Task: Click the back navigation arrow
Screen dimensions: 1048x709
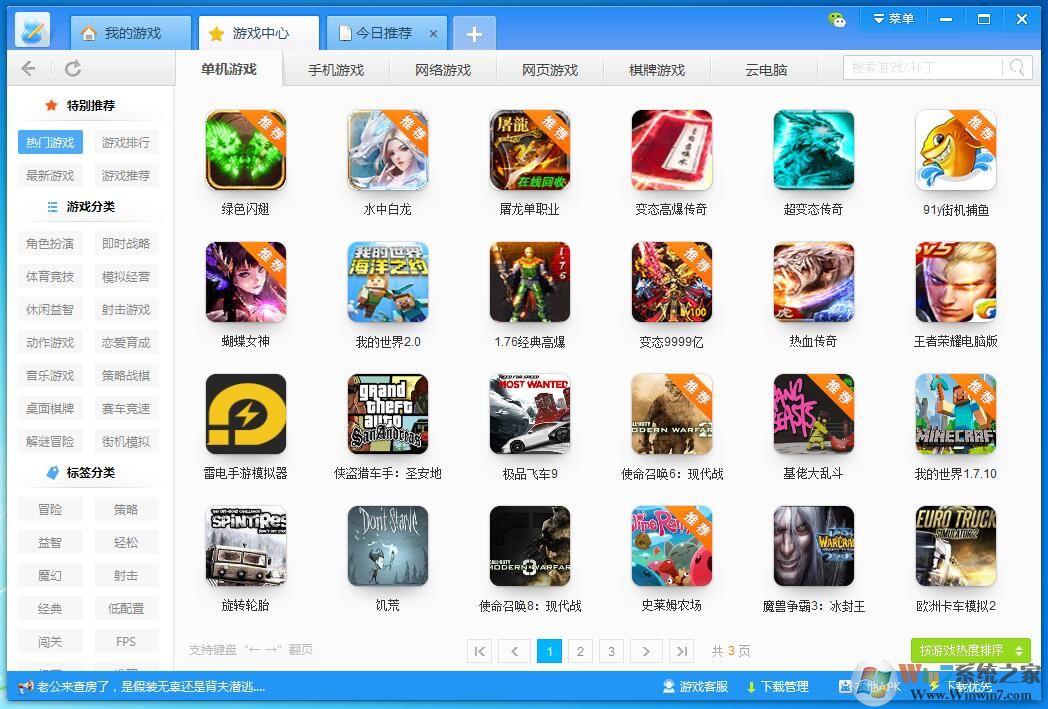Action: coord(28,68)
